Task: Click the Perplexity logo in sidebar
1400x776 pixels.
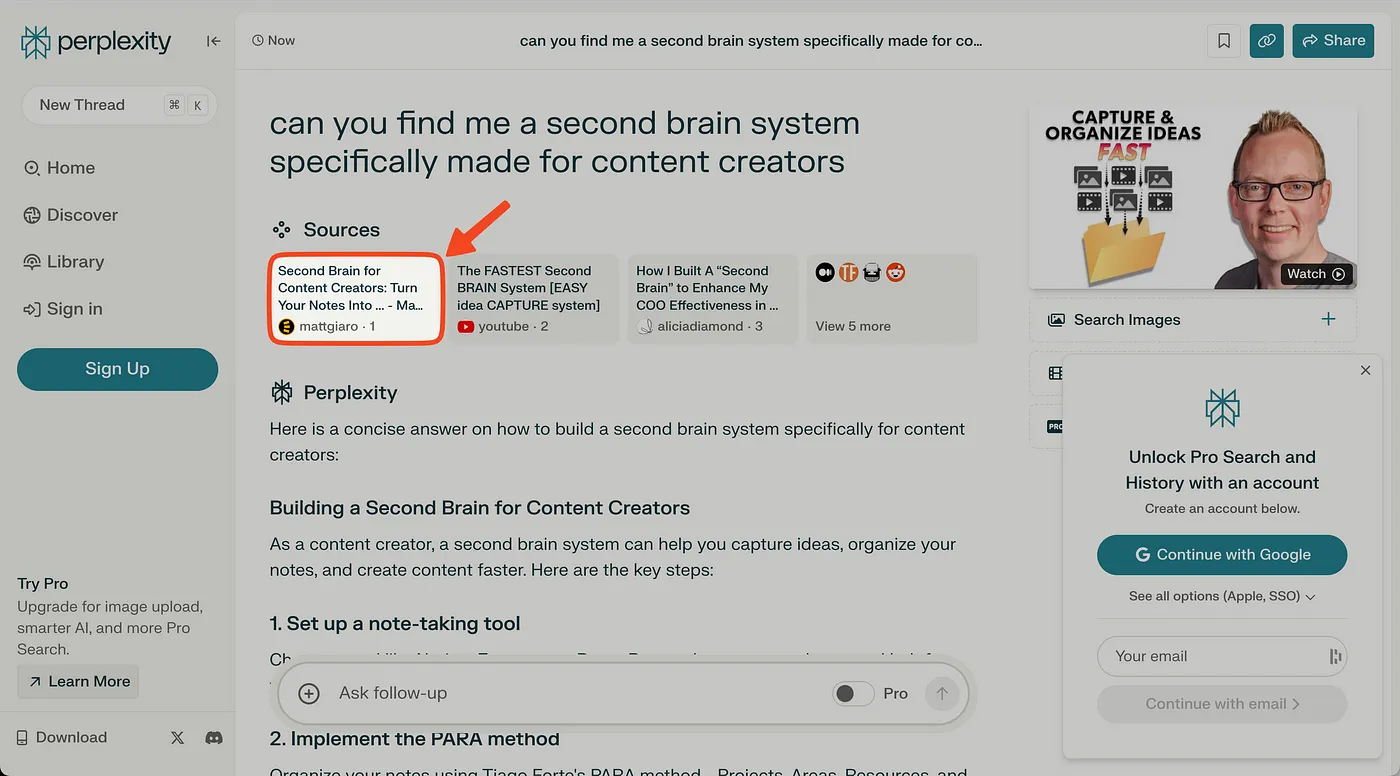Action: (x=96, y=42)
